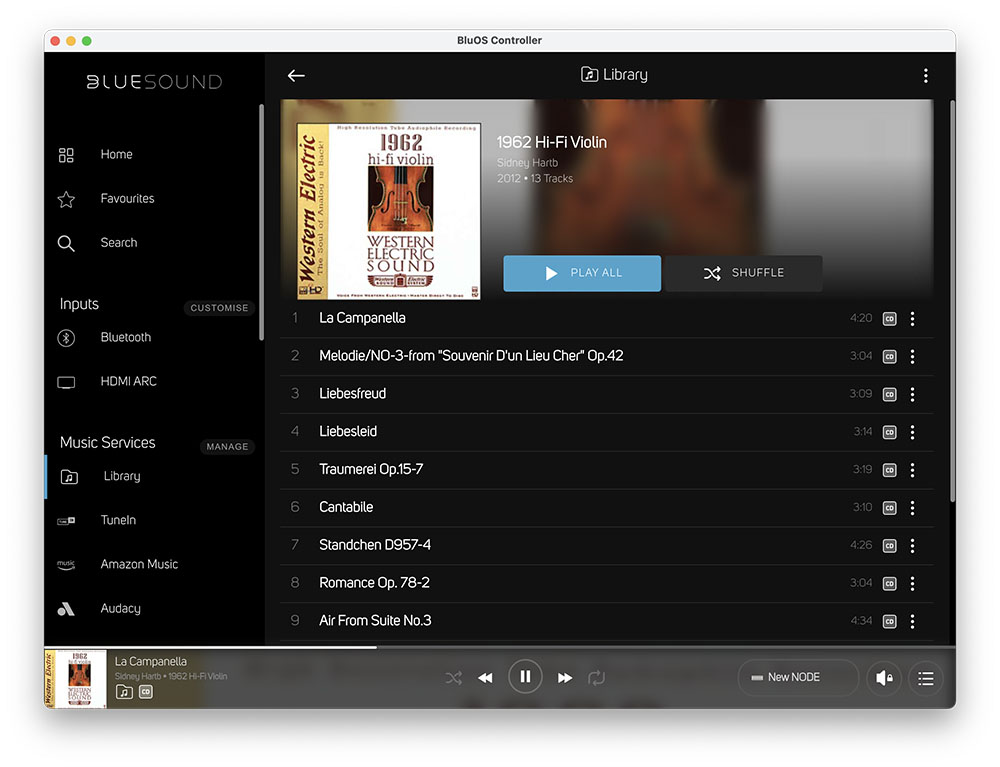Image resolution: width=1000 pixels, height=767 pixels.
Task: Pause the current track
Action: 525,677
